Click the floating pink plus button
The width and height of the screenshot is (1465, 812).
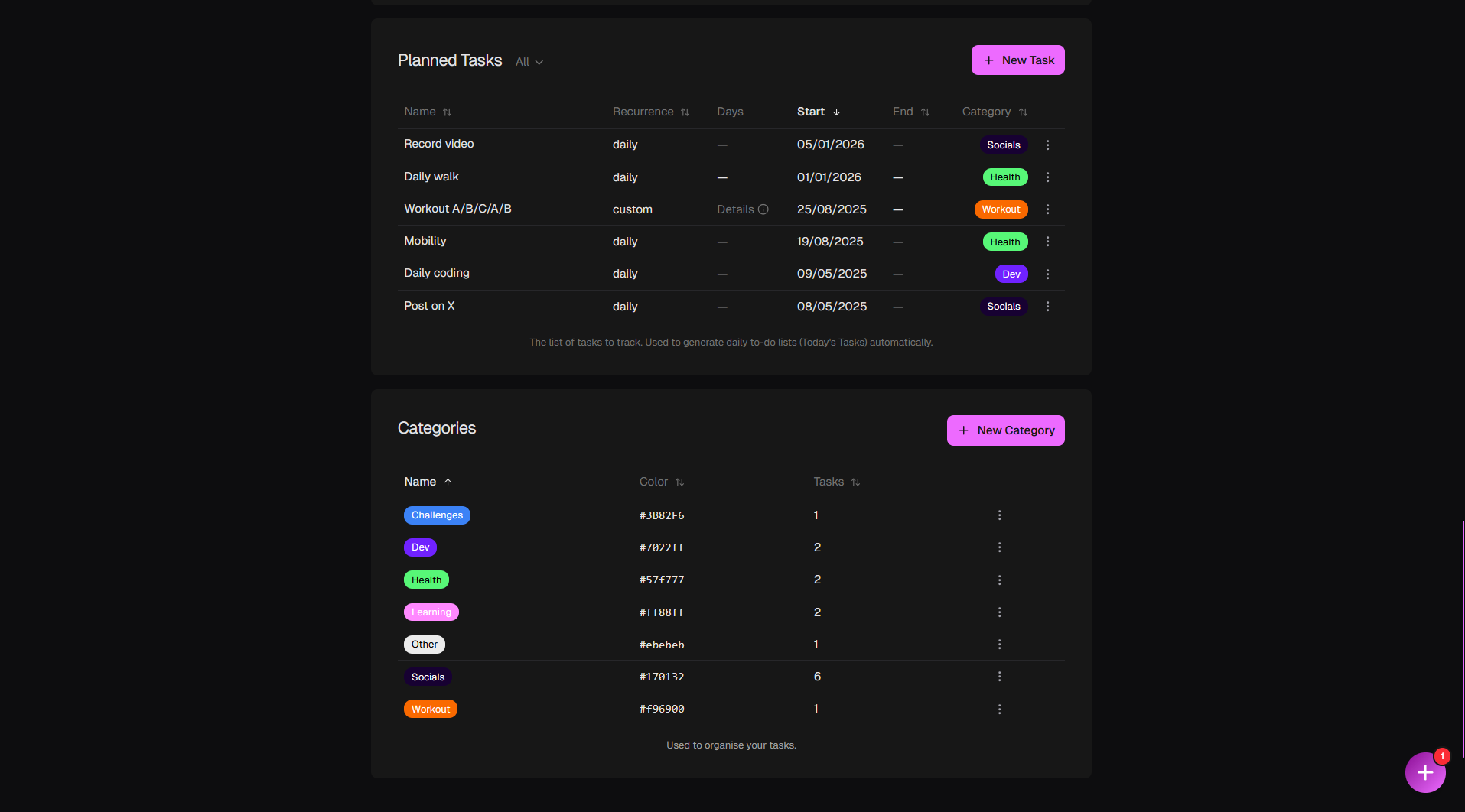pyautogui.click(x=1425, y=772)
